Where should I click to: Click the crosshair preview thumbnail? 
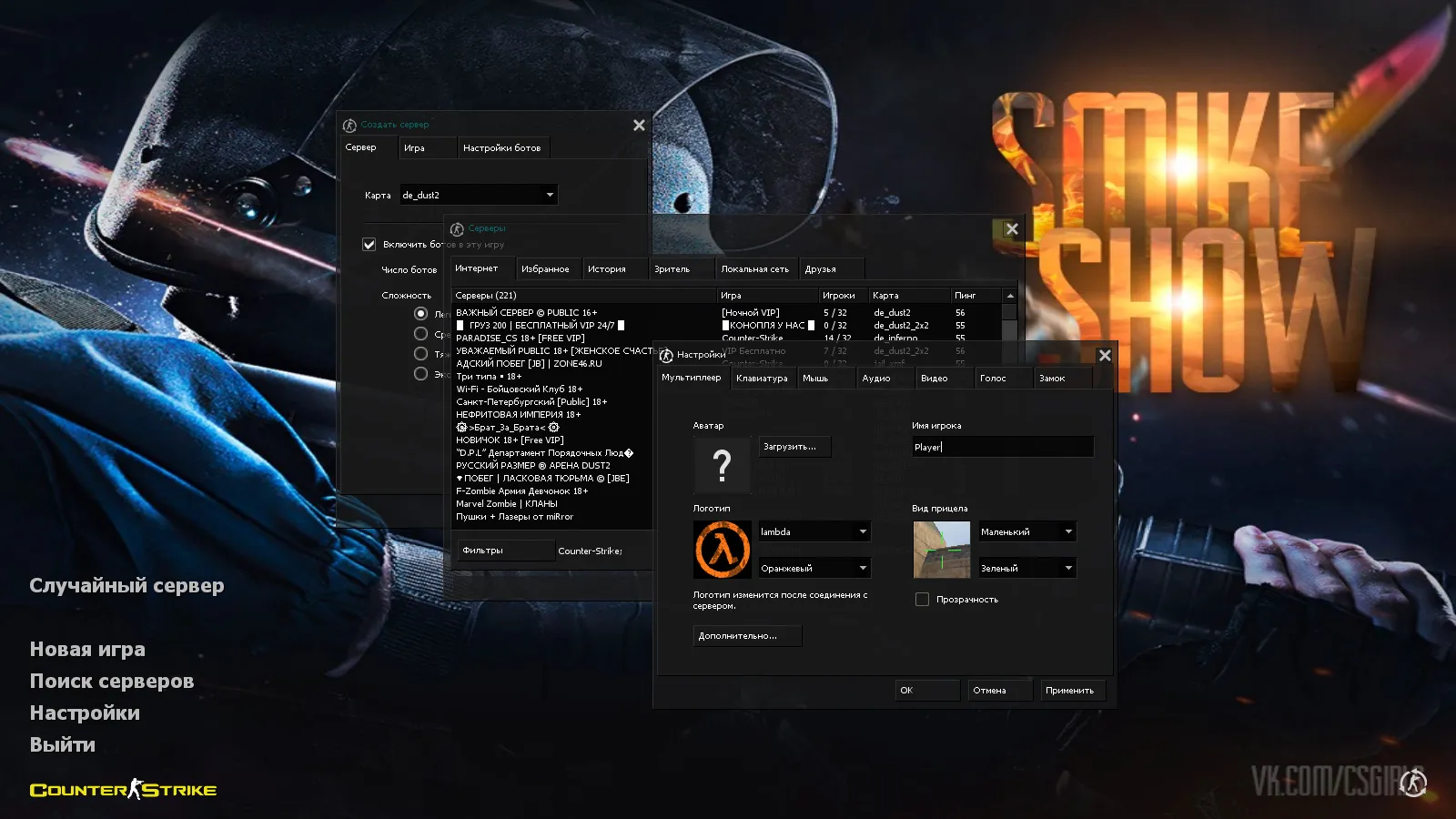(941, 550)
